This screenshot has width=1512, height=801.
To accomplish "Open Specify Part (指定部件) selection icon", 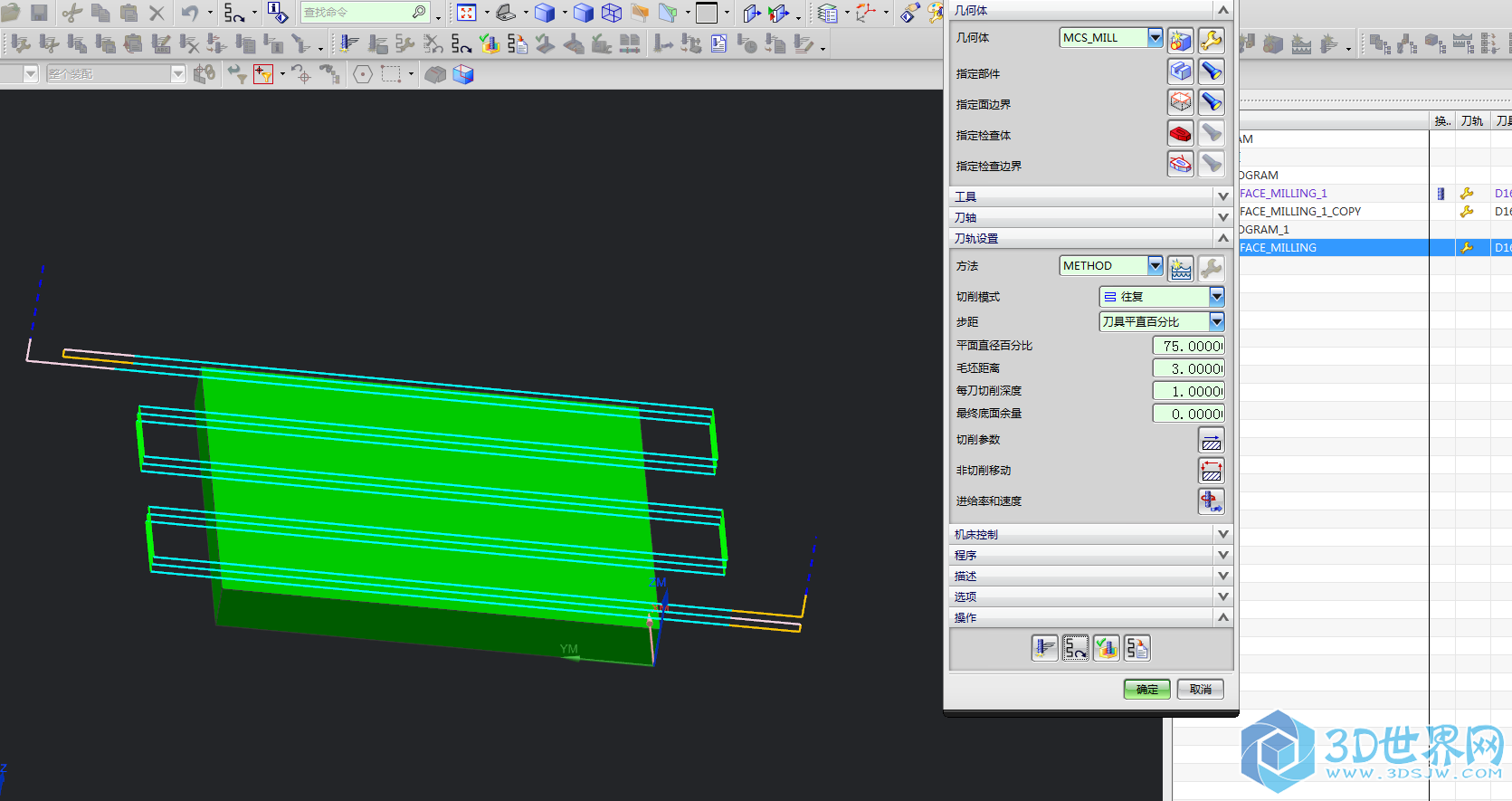I will click(1181, 71).
